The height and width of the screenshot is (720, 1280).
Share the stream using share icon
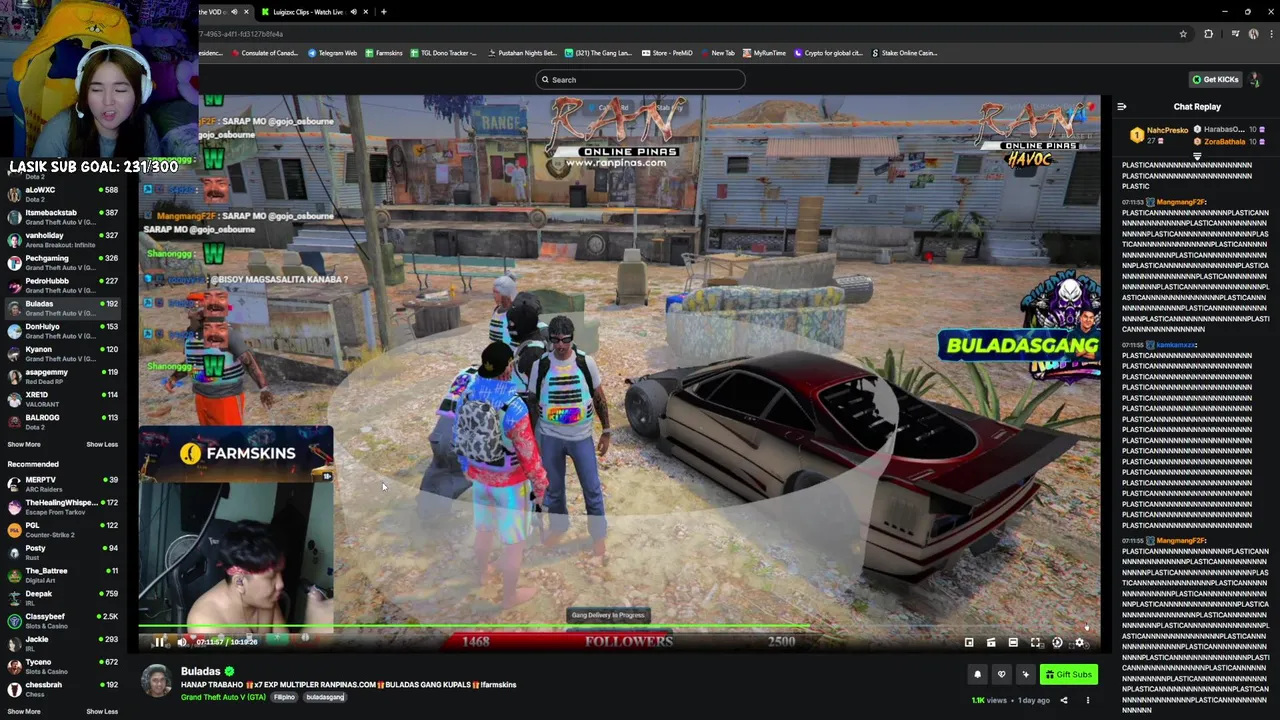pos(1064,700)
